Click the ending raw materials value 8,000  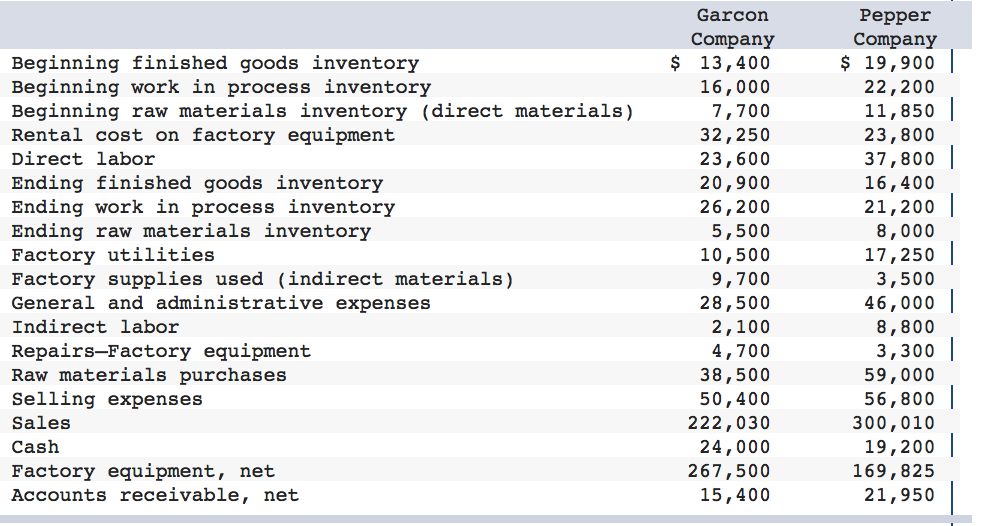(905, 231)
